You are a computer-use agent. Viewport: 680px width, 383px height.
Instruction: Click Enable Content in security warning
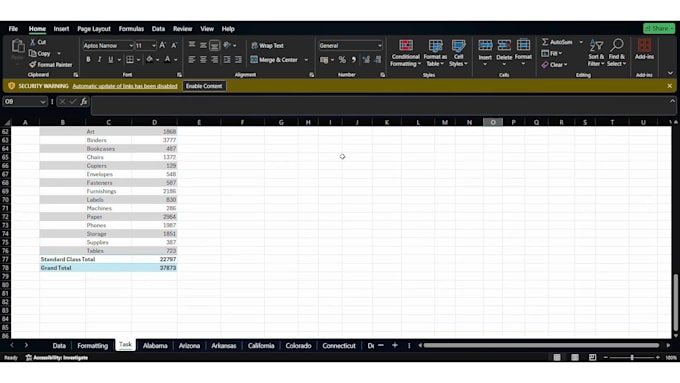(204, 86)
